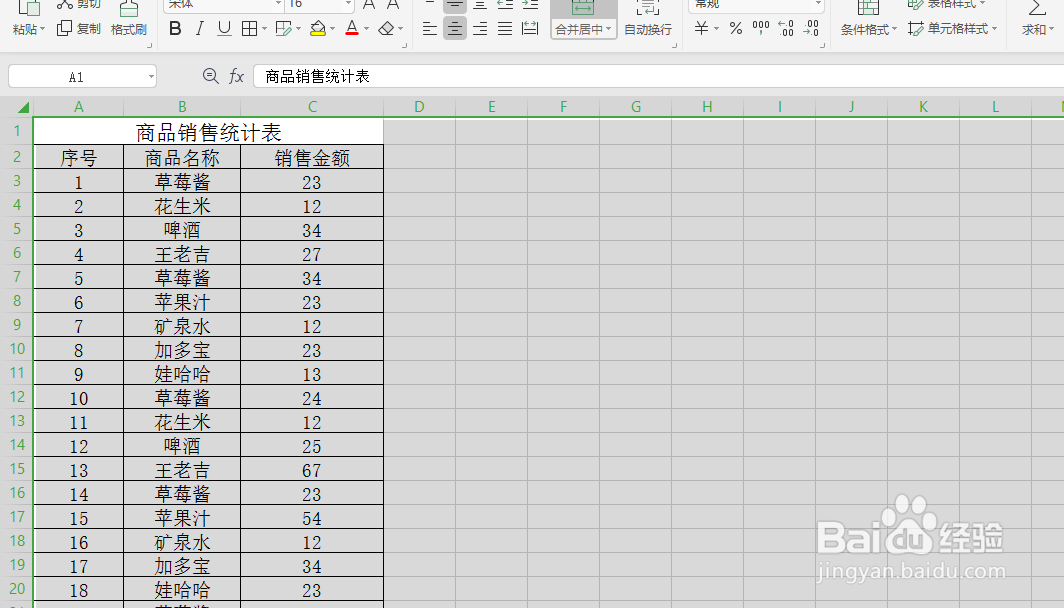Screen dimensions: 1064x608
Task: Select the cell with value 67
Action: [x=312, y=470]
